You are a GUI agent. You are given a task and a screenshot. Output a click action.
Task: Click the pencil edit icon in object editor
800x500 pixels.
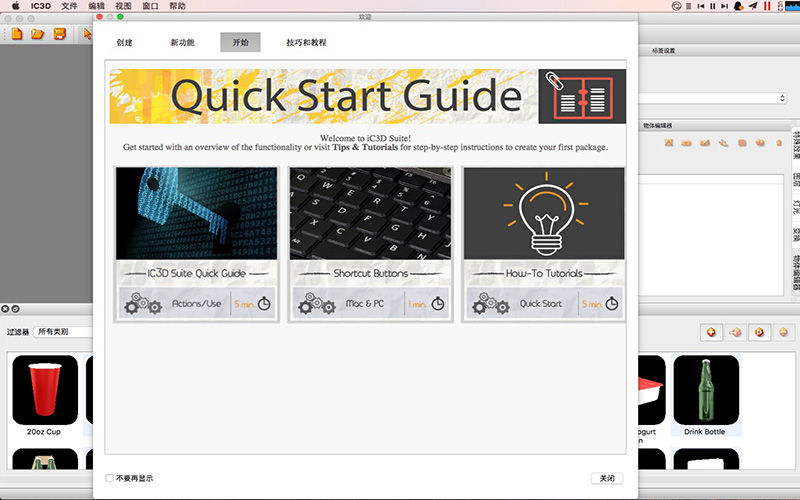coord(705,143)
